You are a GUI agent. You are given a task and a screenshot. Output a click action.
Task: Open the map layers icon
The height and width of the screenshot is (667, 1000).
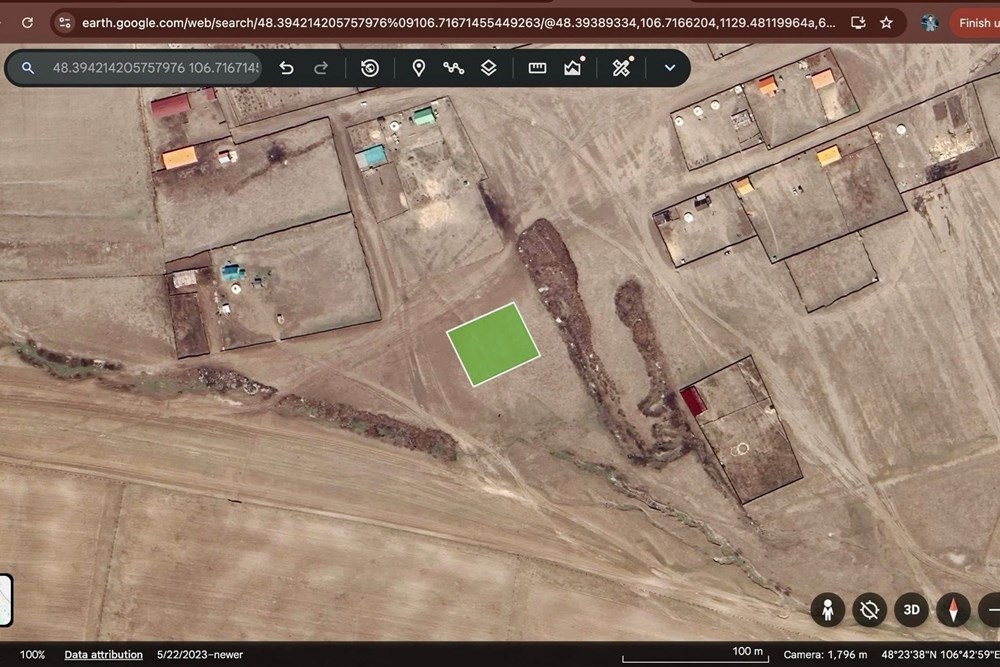[x=489, y=68]
